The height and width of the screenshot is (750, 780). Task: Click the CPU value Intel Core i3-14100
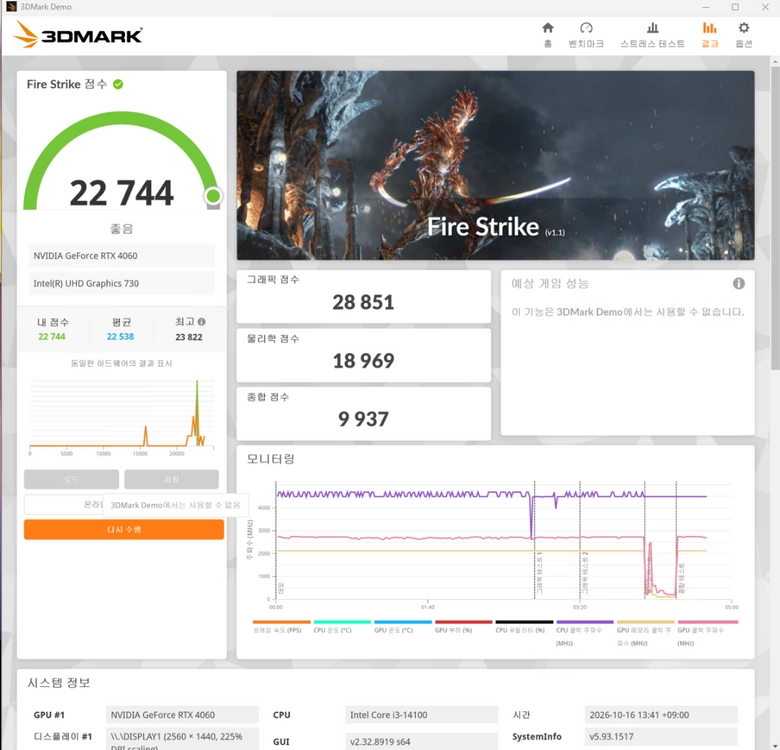click(421, 715)
